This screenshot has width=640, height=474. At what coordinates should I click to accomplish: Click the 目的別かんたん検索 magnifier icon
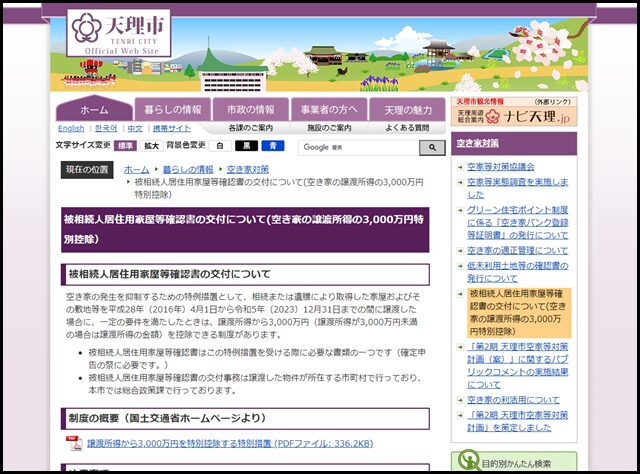click(x=468, y=461)
